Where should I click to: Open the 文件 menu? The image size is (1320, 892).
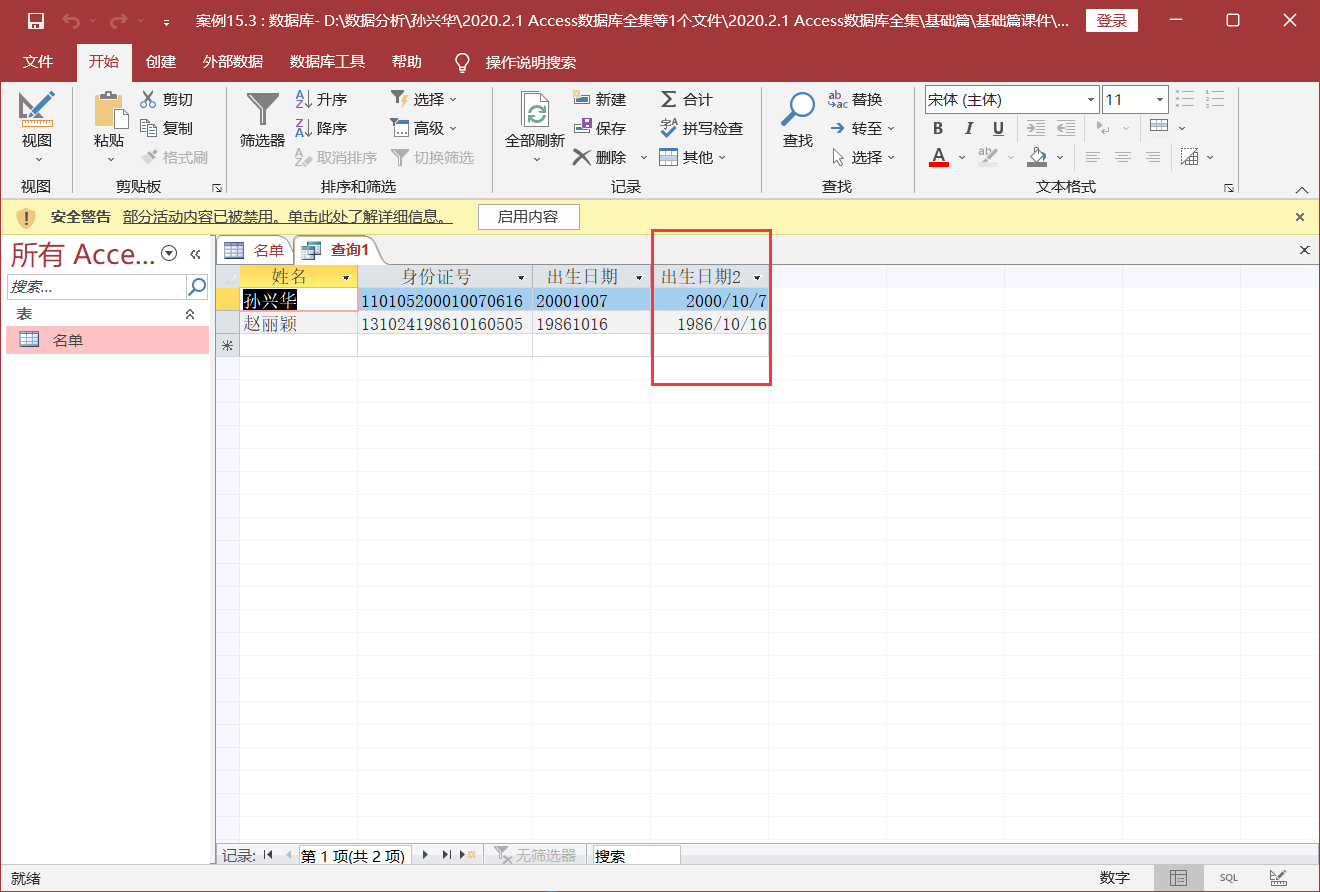[x=38, y=62]
